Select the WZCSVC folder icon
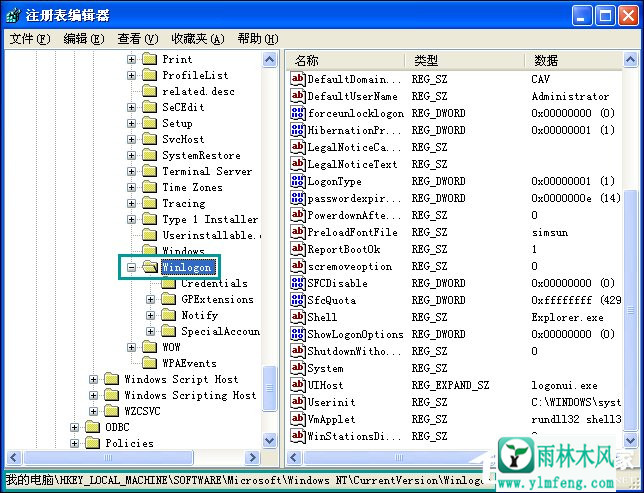Viewport: 644px width, 493px height. tap(111, 411)
